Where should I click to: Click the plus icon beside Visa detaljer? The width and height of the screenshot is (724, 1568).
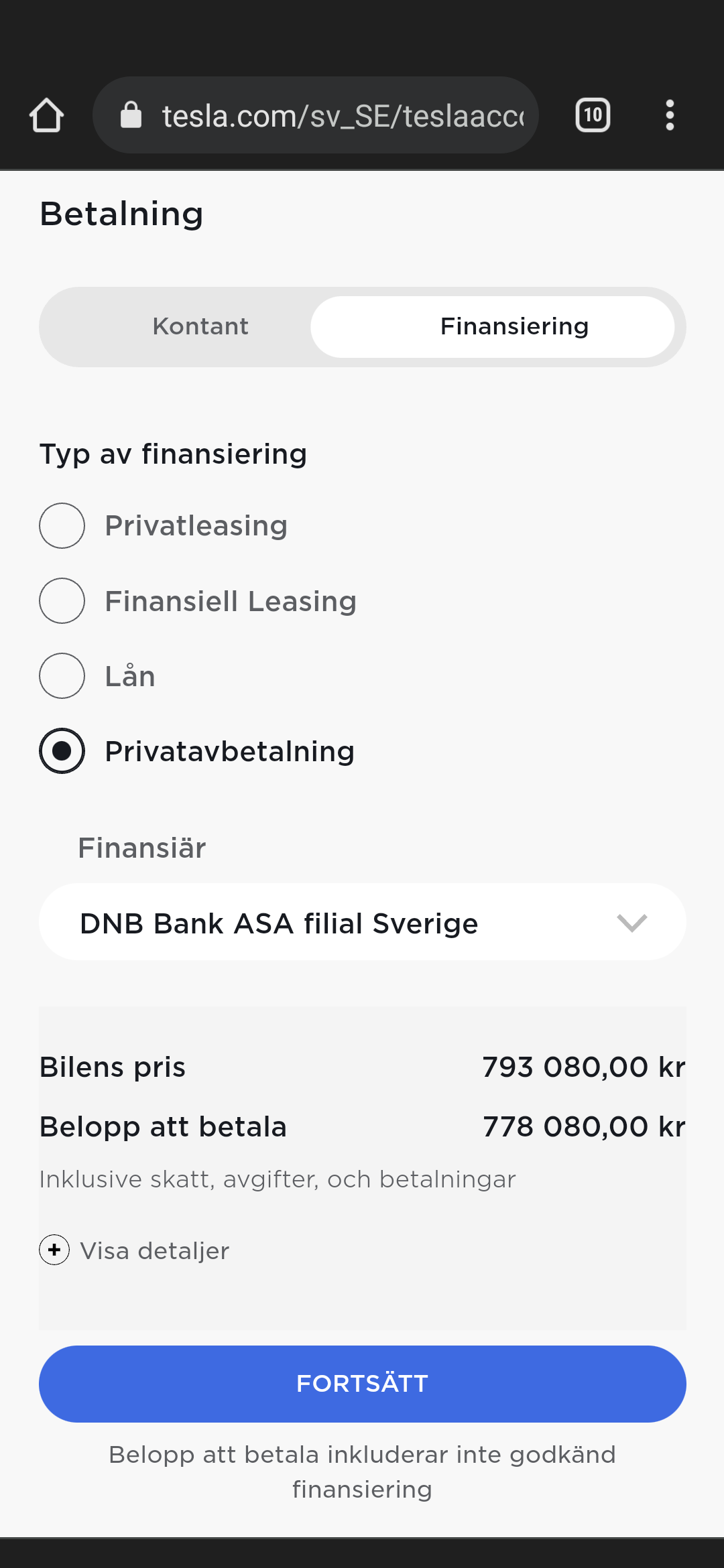tap(54, 1250)
